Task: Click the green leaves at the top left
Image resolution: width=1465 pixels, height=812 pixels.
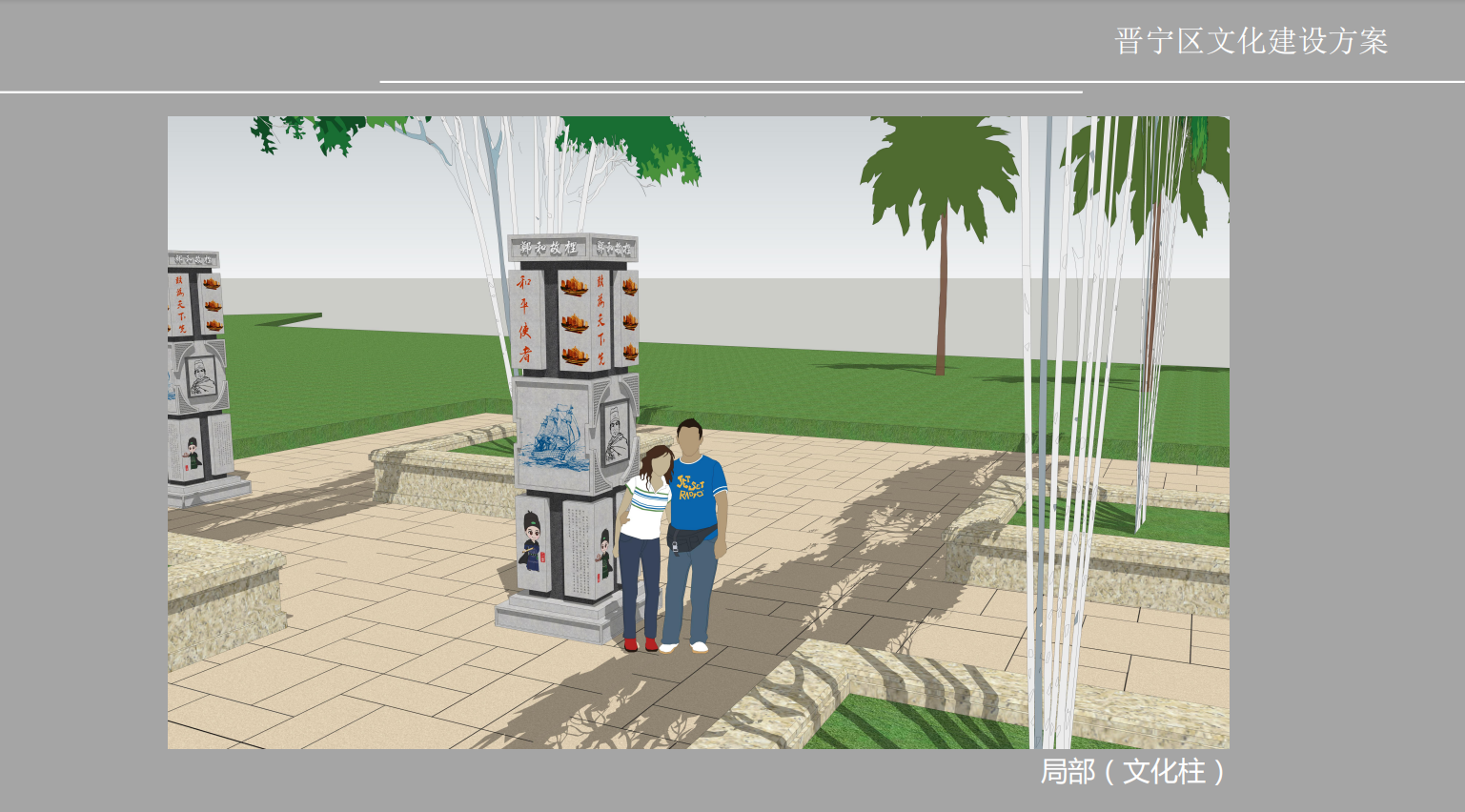Action: tap(305, 133)
